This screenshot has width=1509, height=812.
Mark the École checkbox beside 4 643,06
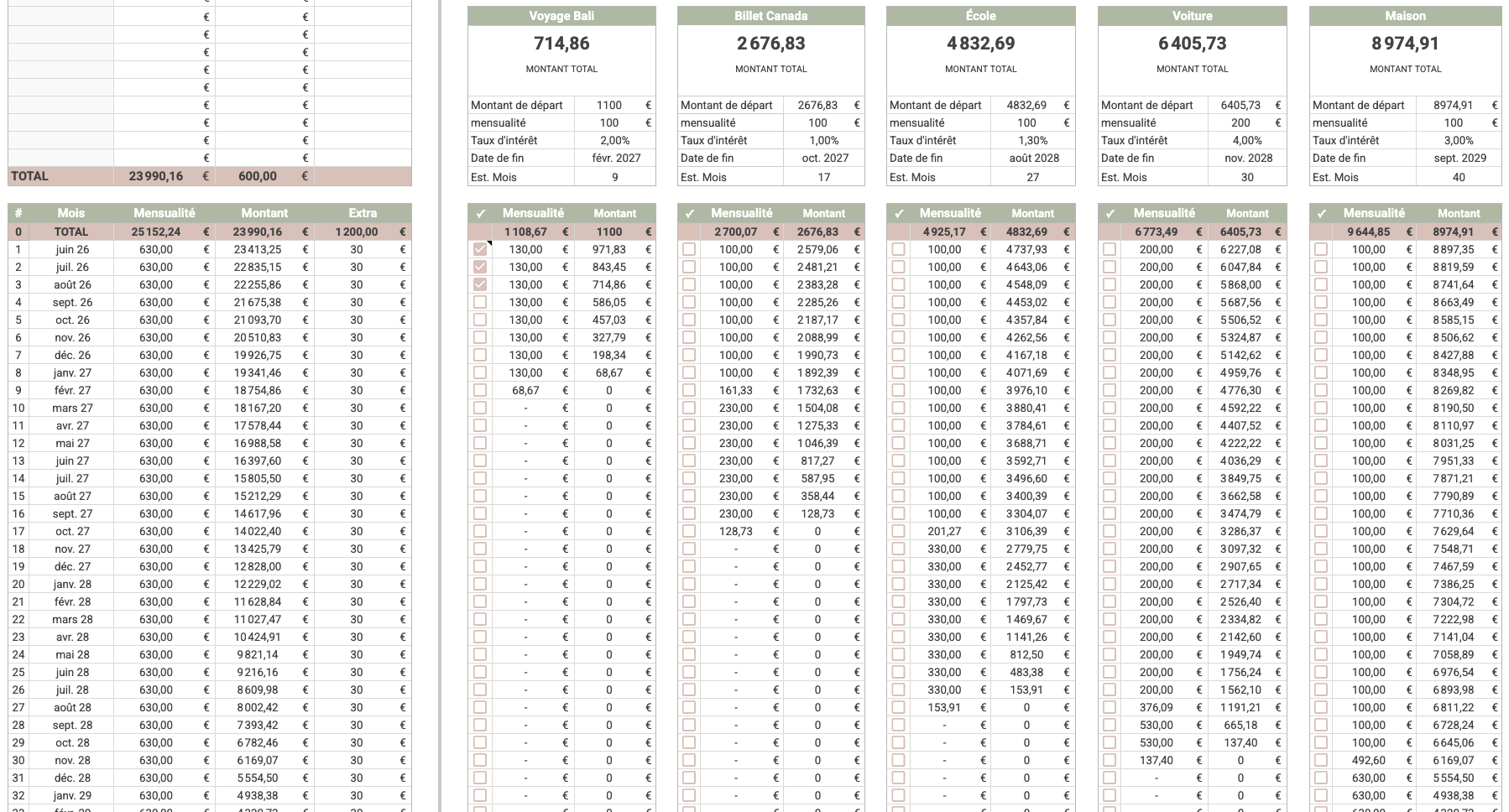[x=899, y=267]
